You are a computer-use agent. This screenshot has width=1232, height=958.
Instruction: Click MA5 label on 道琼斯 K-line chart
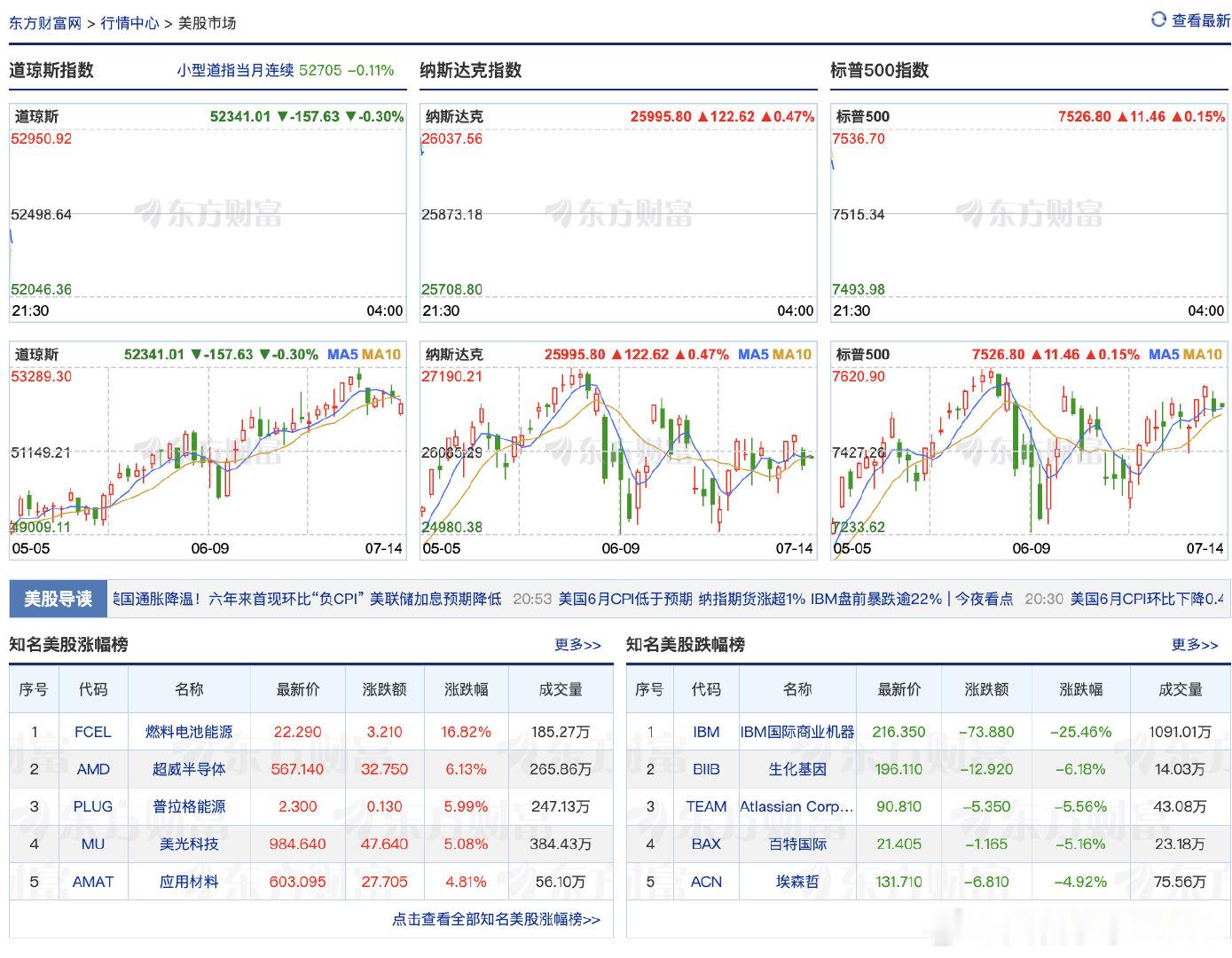click(342, 355)
